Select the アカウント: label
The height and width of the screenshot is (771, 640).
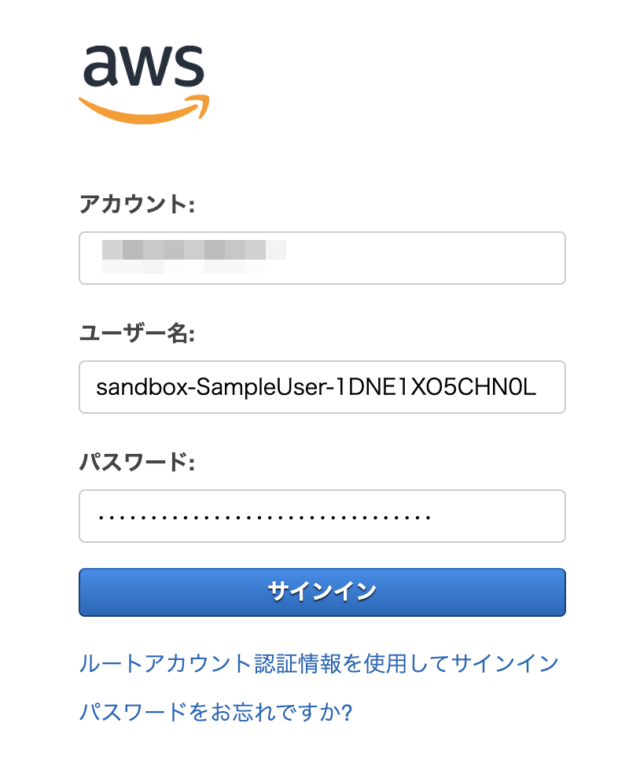click(137, 204)
